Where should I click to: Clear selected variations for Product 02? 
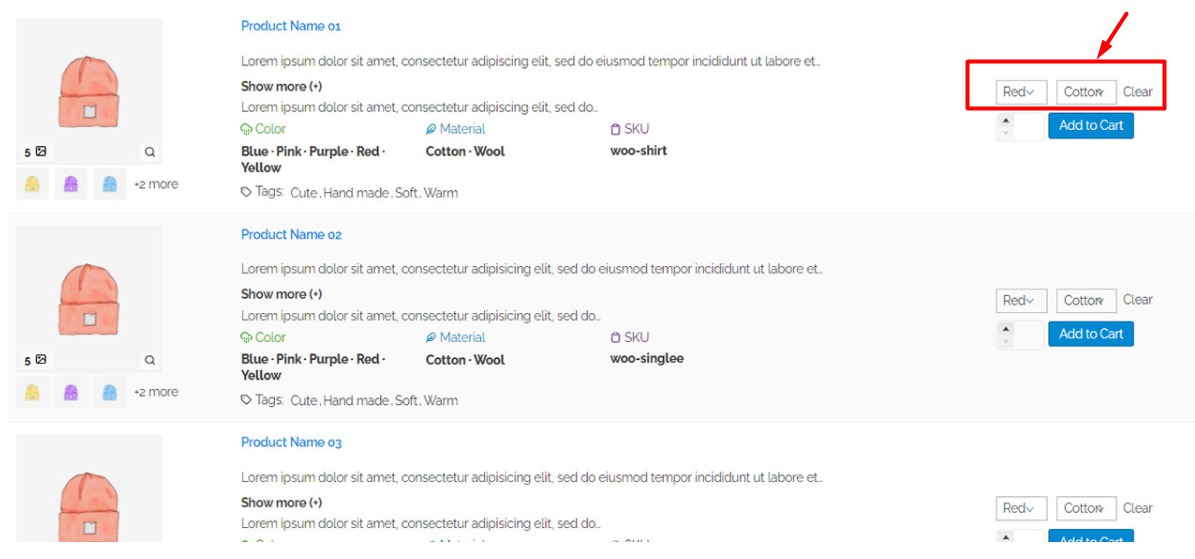coord(1138,300)
